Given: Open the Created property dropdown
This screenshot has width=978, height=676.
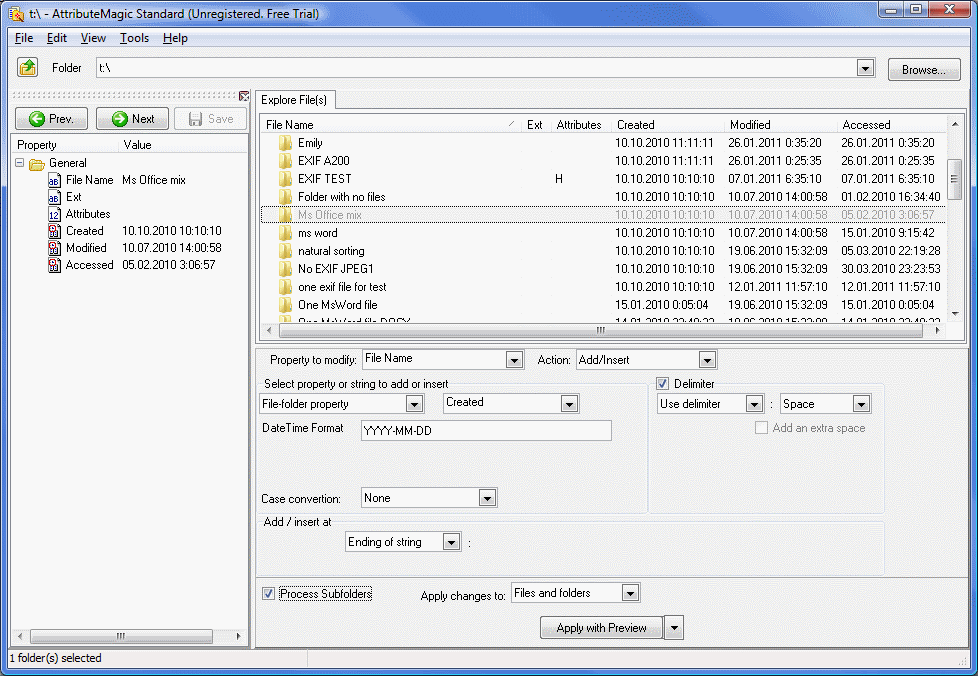Looking at the screenshot, I should (x=569, y=404).
